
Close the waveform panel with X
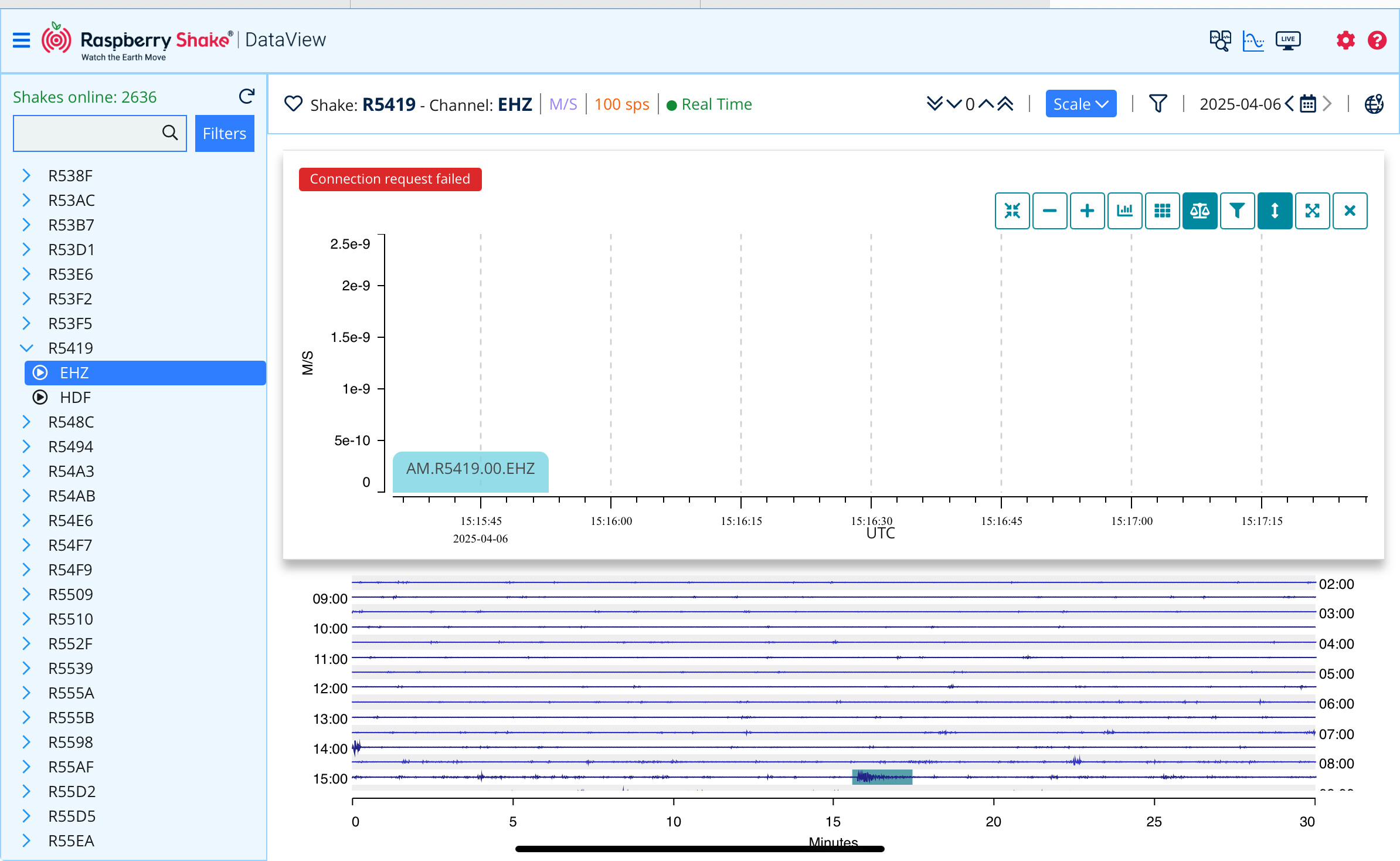pyautogui.click(x=1350, y=211)
